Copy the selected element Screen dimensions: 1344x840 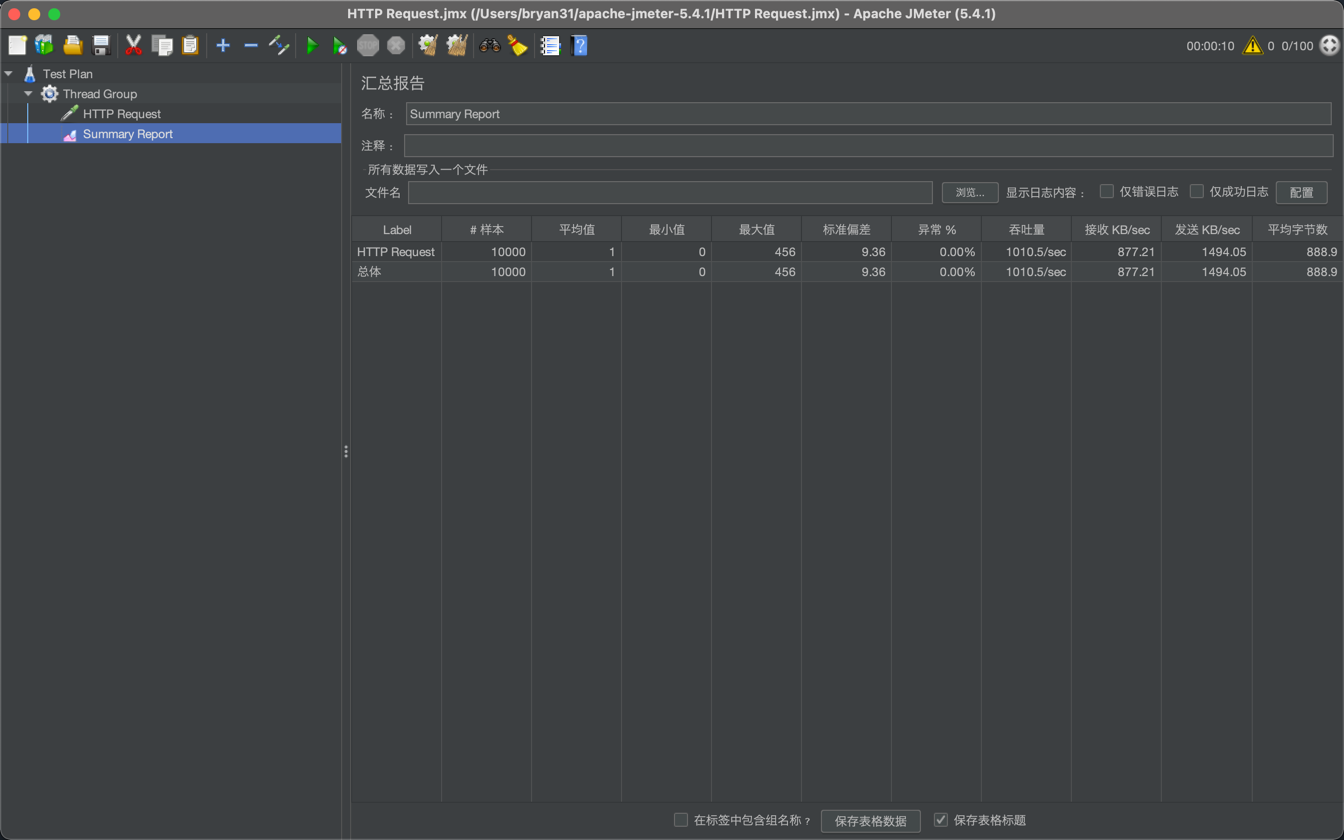pos(160,45)
